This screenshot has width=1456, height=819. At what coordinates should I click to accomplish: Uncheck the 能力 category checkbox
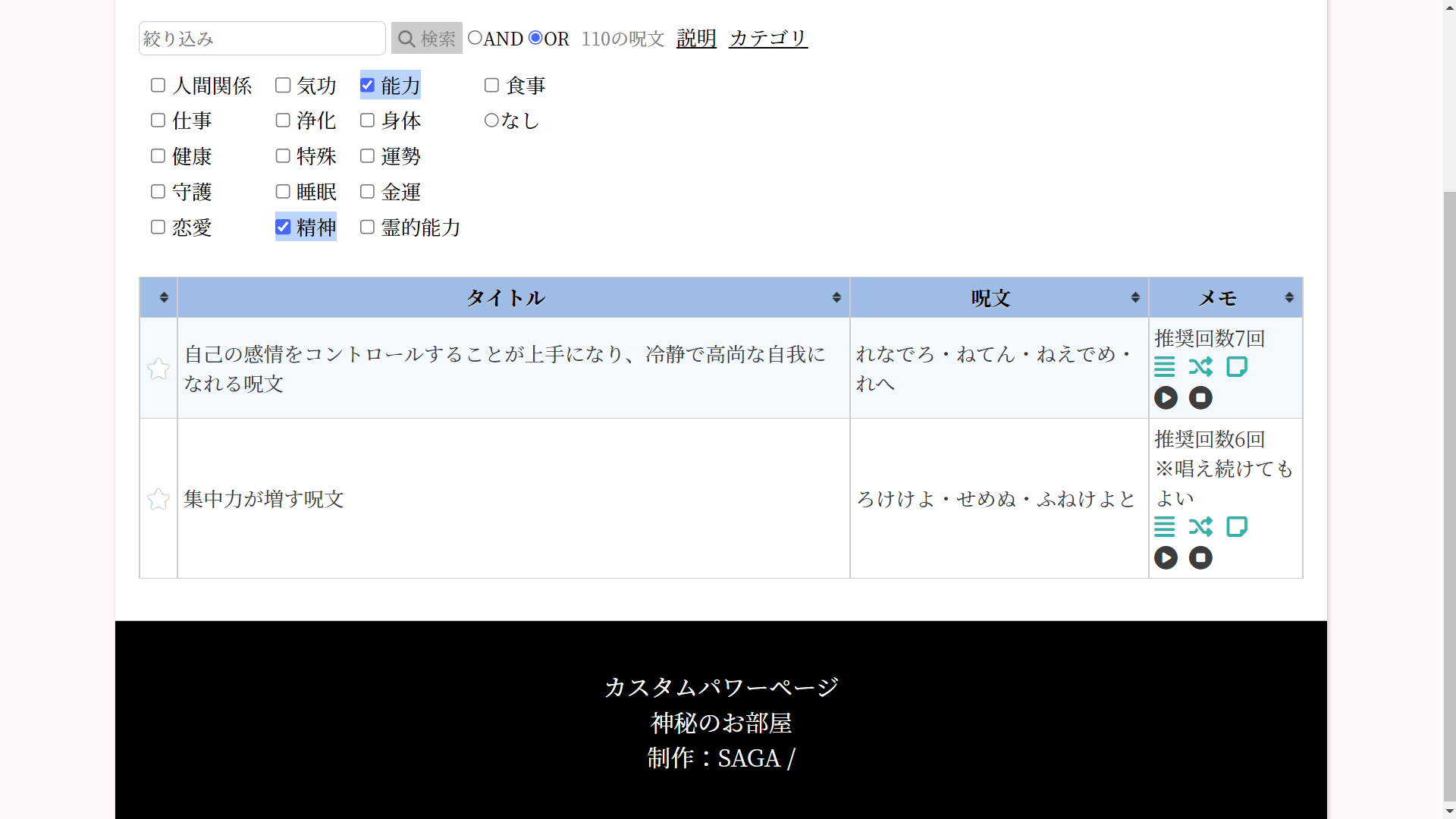368,85
